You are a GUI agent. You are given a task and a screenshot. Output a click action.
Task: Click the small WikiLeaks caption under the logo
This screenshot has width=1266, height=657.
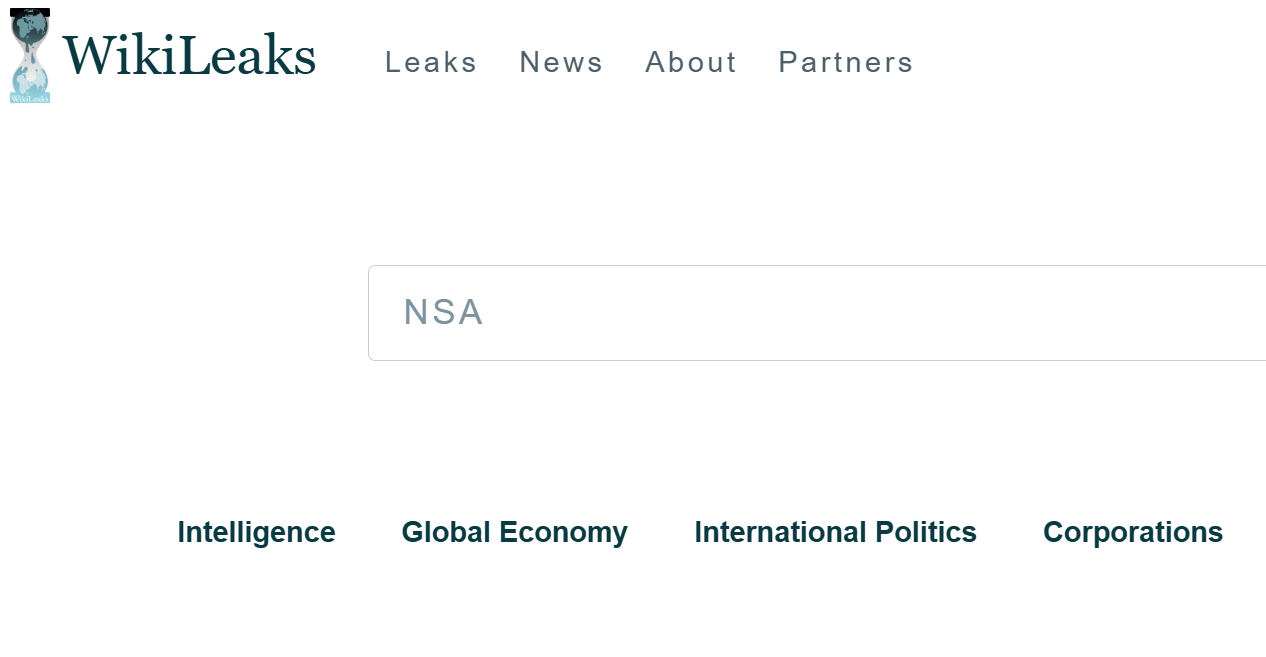tap(30, 98)
